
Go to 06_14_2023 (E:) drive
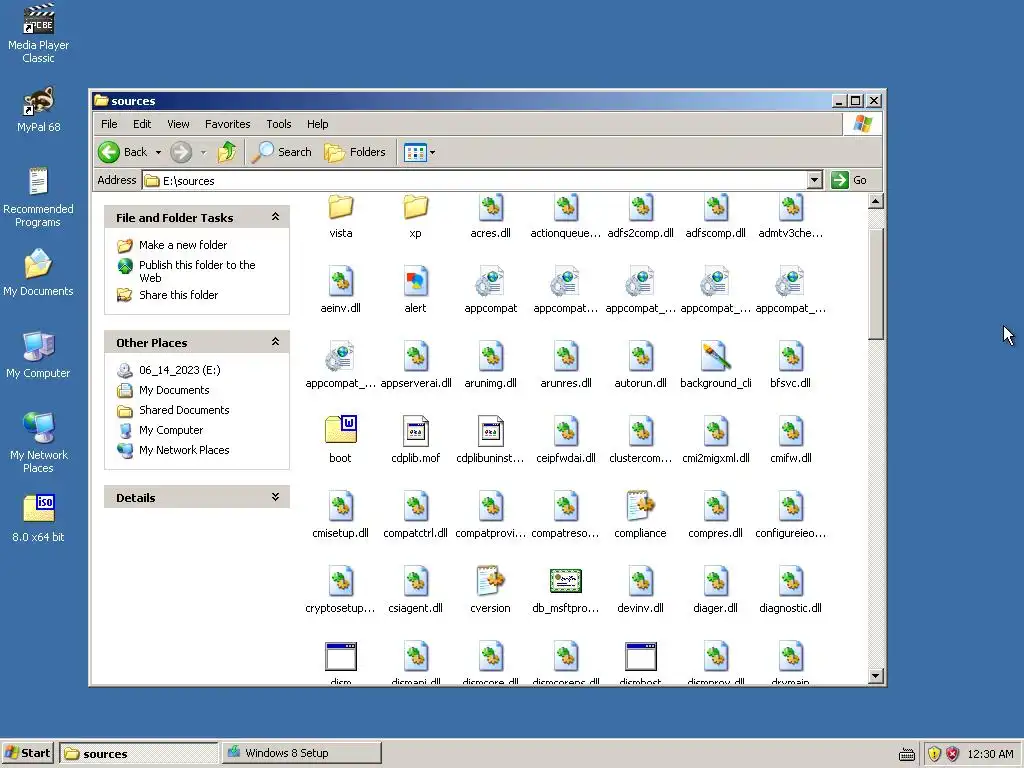[x=180, y=370]
